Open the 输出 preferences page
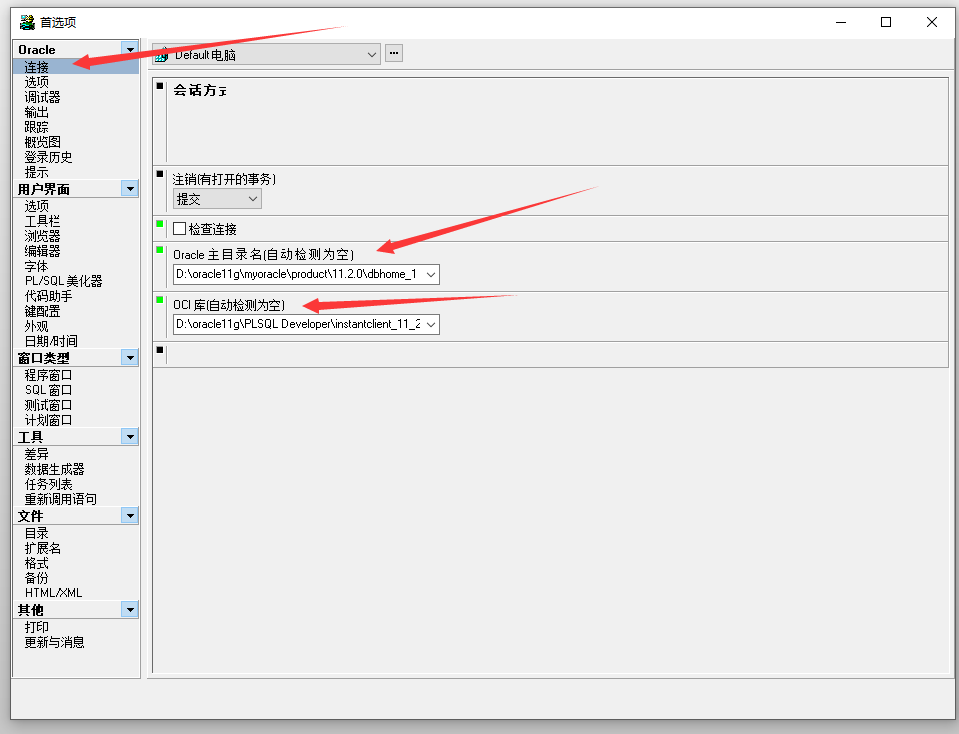This screenshot has height=734, width=959. click(x=37, y=112)
